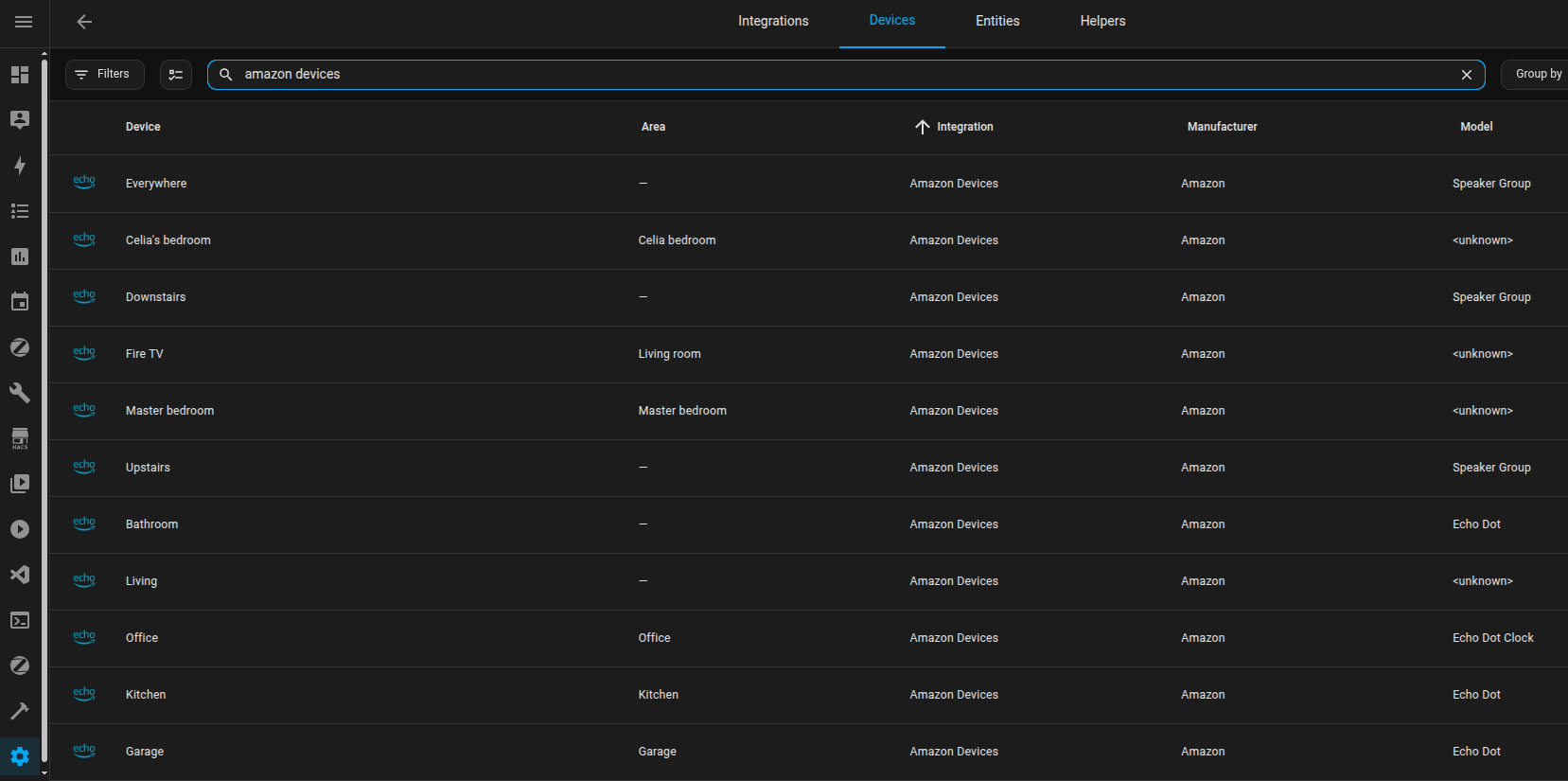Open the sidebar hamburger menu
Screen dimensions: 1568x781
tap(24, 22)
